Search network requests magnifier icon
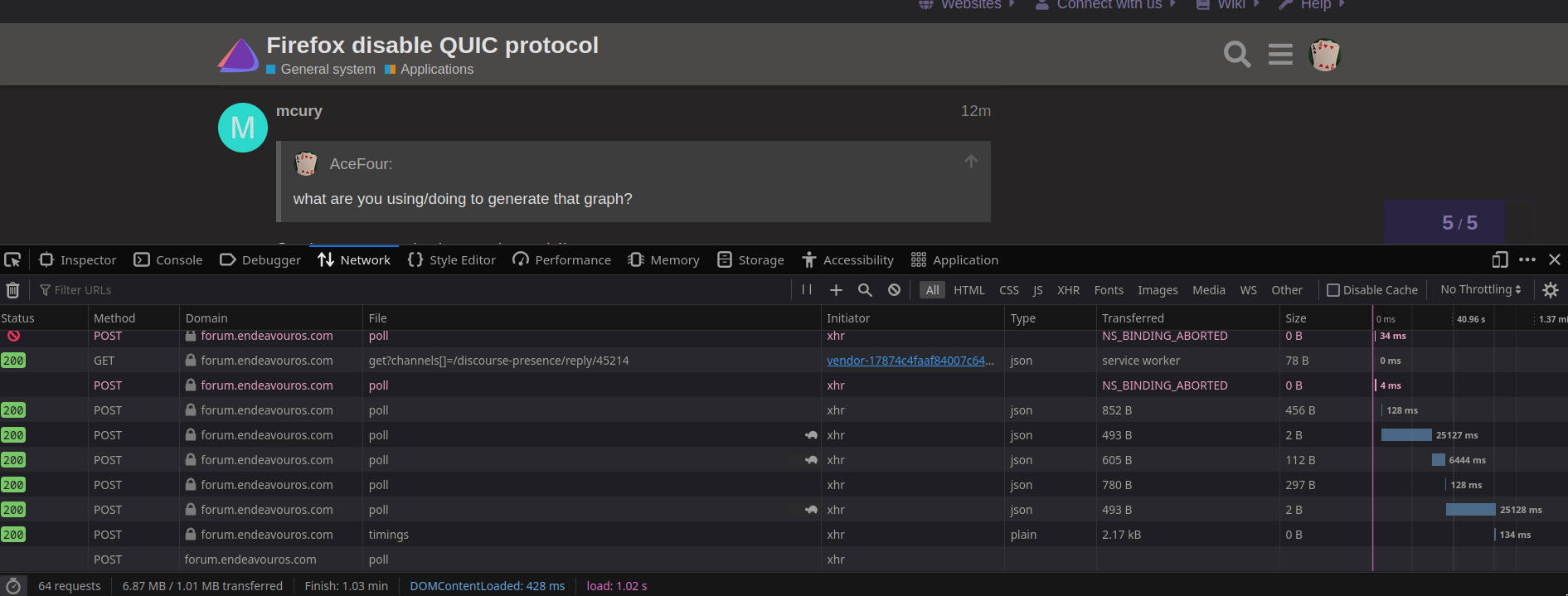Screen dimensions: 1568x596 click(x=865, y=290)
